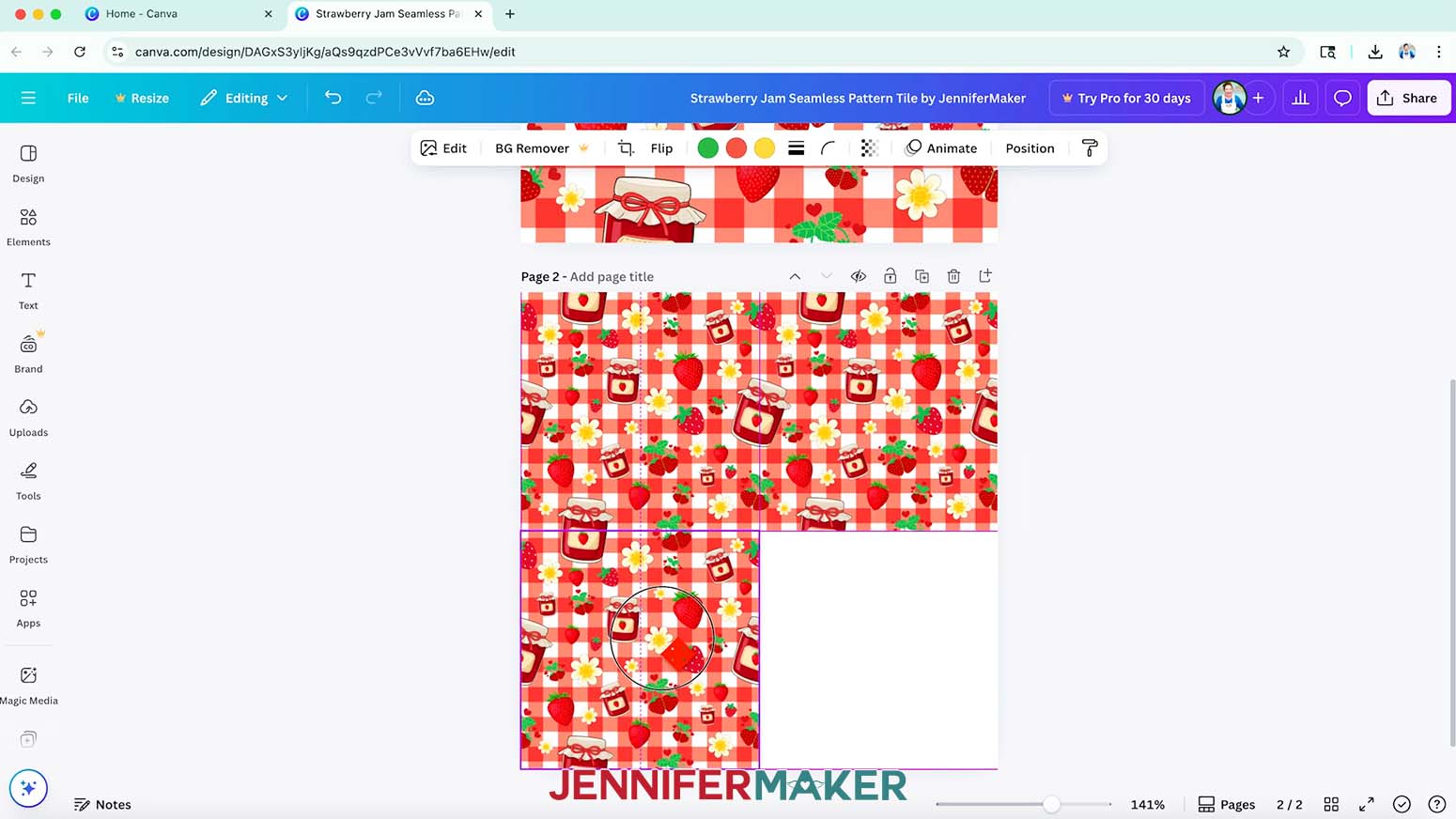The width and height of the screenshot is (1456, 819).
Task: Open browser downloads
Action: [x=1374, y=52]
